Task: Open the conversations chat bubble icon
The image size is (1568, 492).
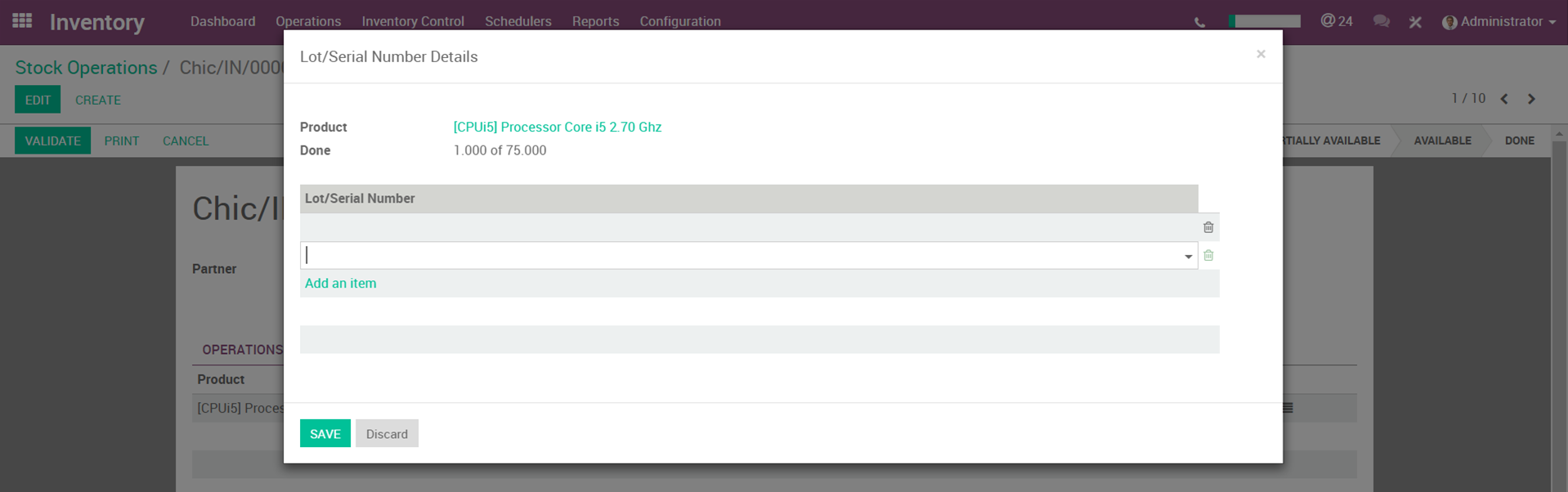Action: pos(1382,21)
